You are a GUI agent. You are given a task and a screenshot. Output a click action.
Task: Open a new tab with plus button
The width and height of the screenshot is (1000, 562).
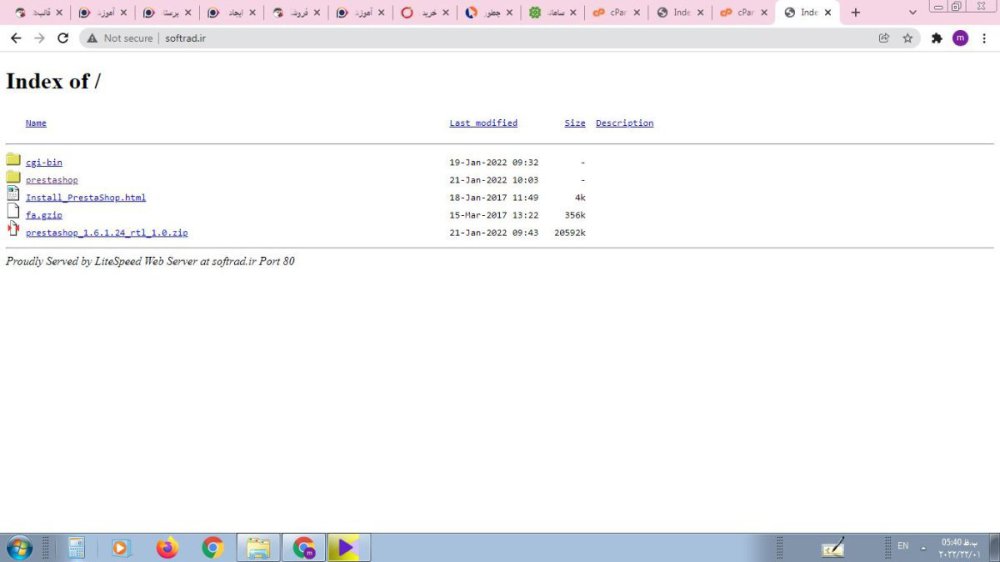point(855,13)
